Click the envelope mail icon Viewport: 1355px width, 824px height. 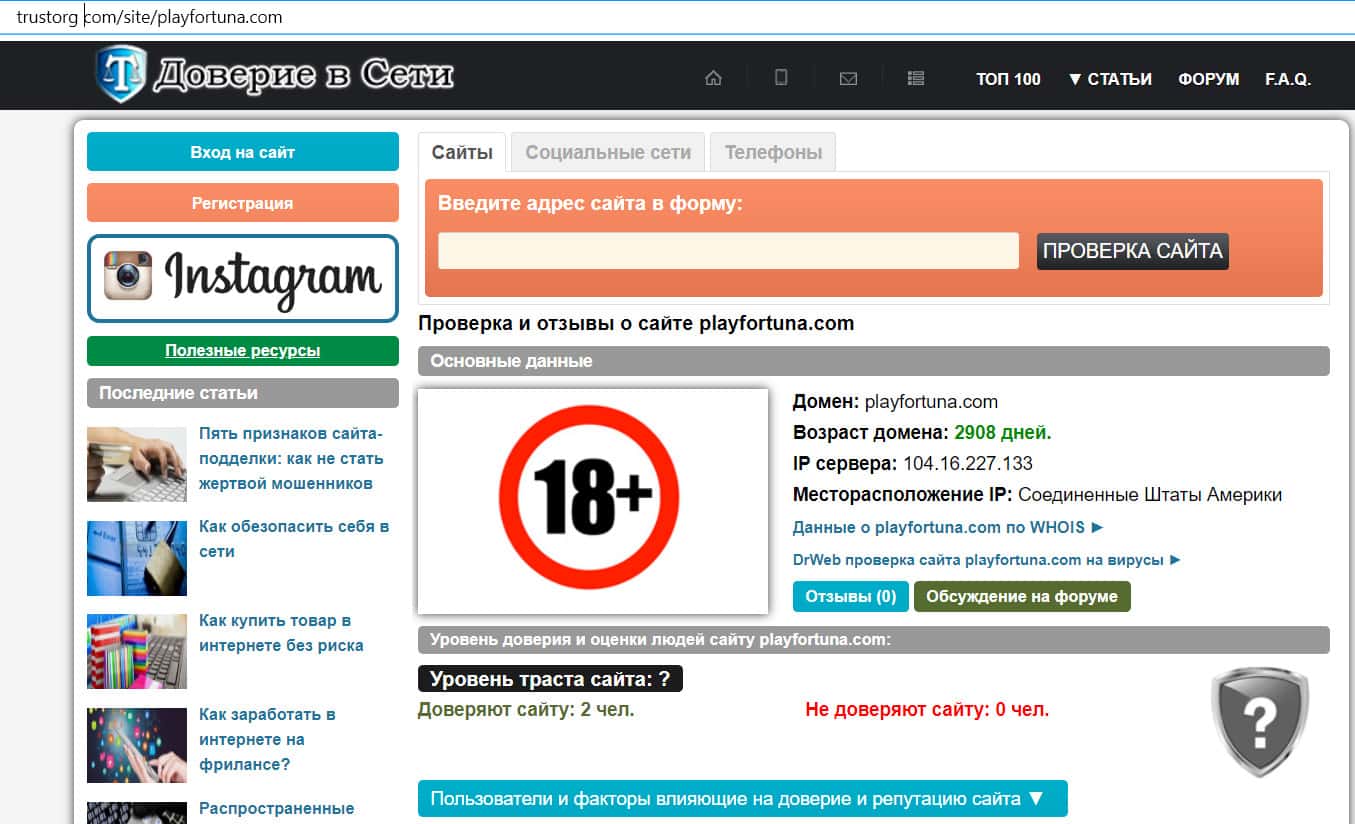(x=848, y=79)
